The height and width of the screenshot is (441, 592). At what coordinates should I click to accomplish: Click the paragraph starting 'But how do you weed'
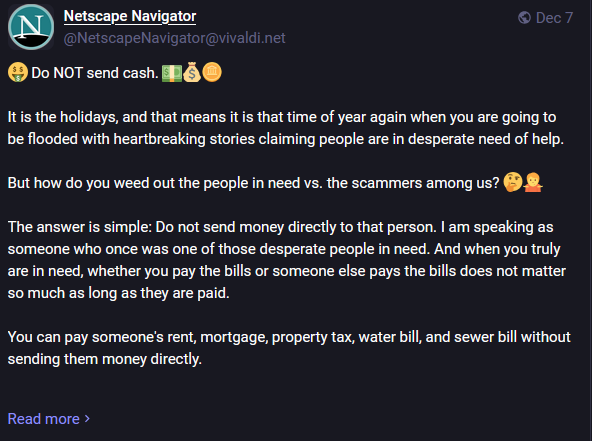253,183
